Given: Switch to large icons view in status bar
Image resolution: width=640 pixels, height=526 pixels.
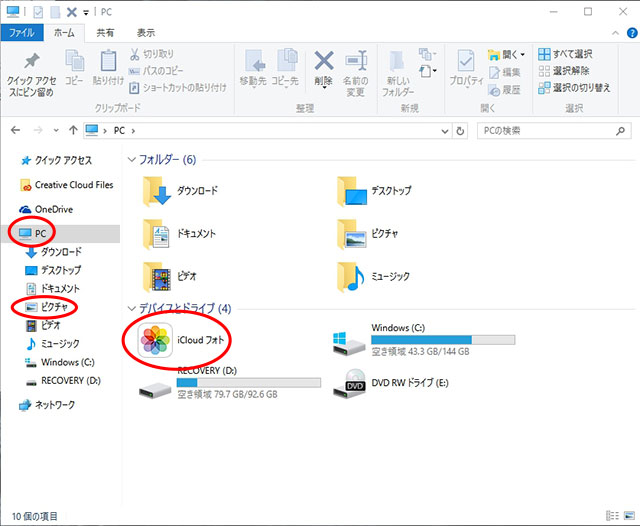Looking at the screenshot, I should coord(629,515).
